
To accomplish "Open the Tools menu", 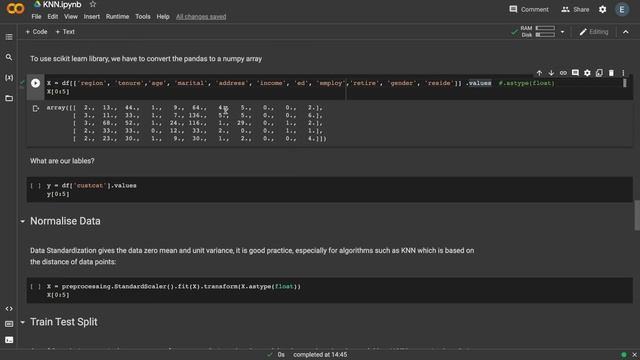I will [143, 17].
